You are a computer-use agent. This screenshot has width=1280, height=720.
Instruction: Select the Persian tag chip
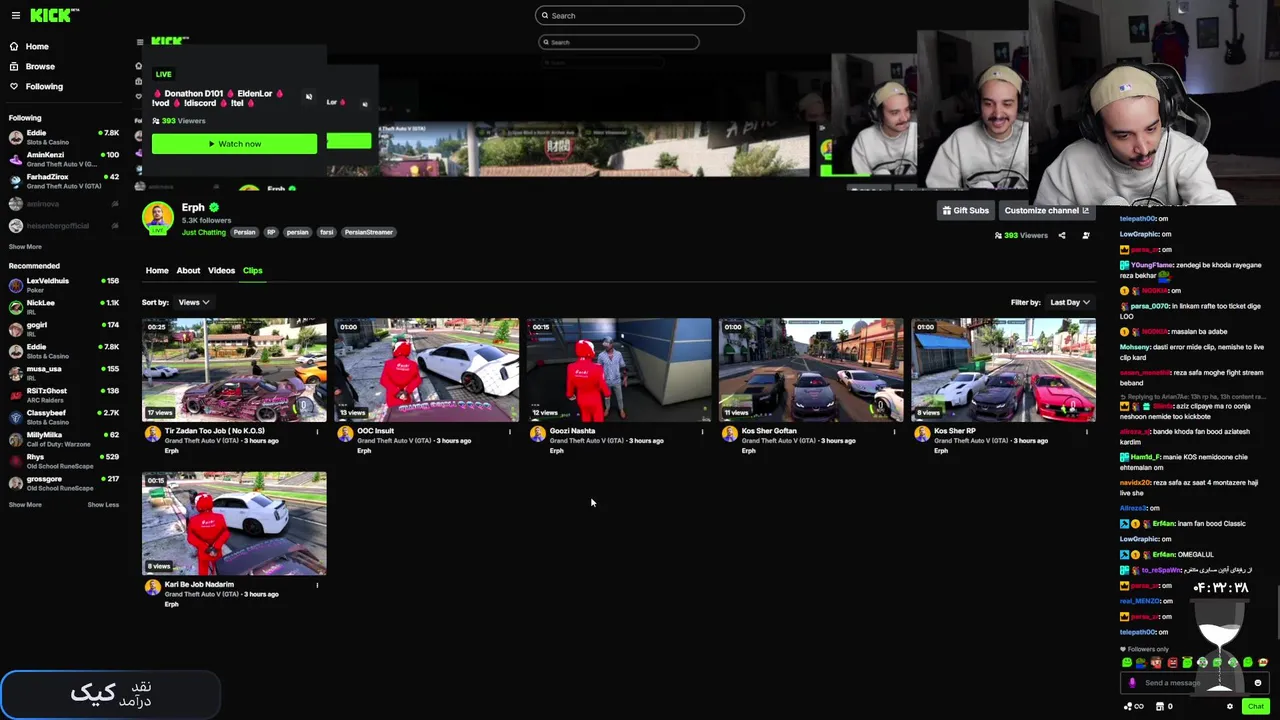click(244, 232)
